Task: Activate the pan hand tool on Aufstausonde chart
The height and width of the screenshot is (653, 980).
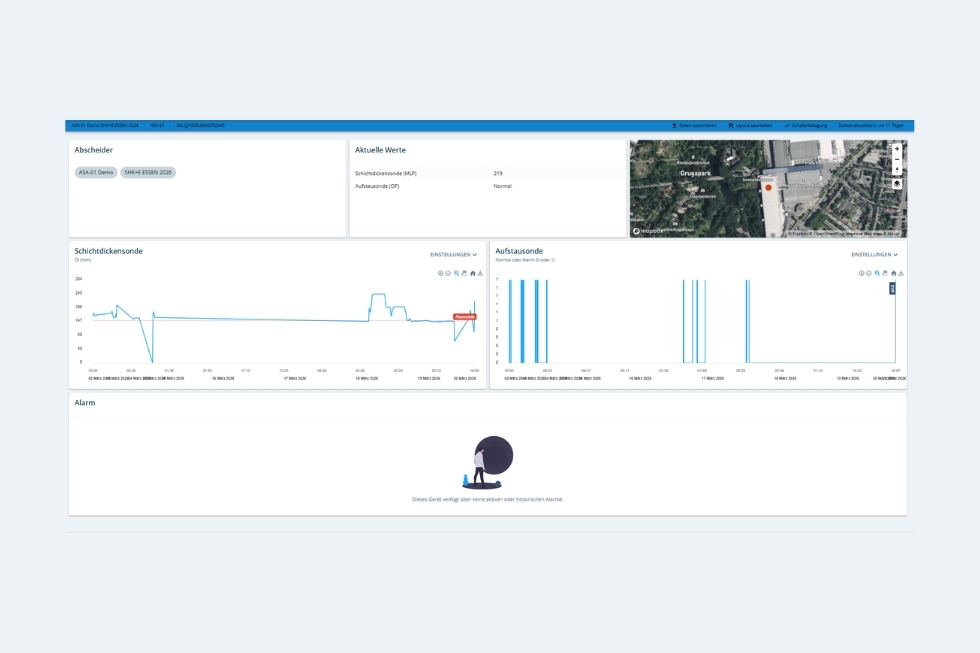Action: [885, 273]
